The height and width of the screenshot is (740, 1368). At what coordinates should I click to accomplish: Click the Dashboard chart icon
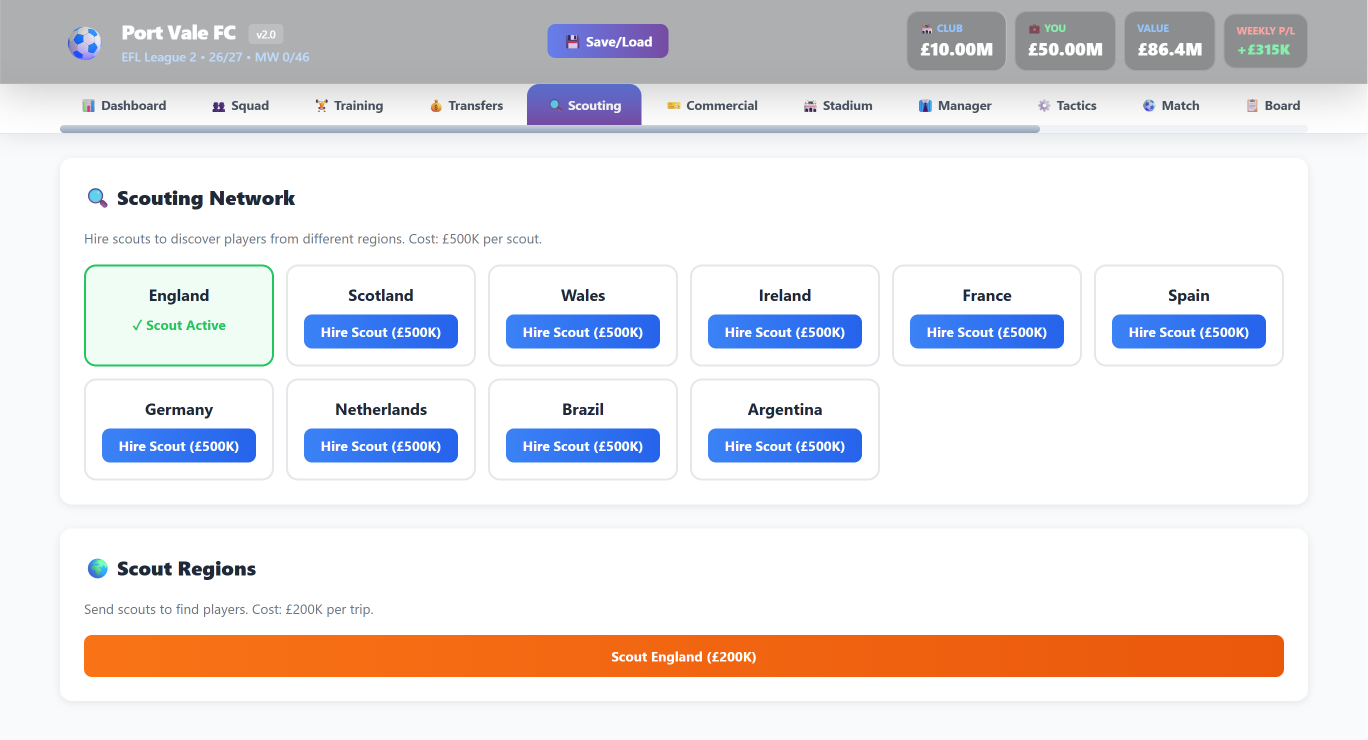88,105
